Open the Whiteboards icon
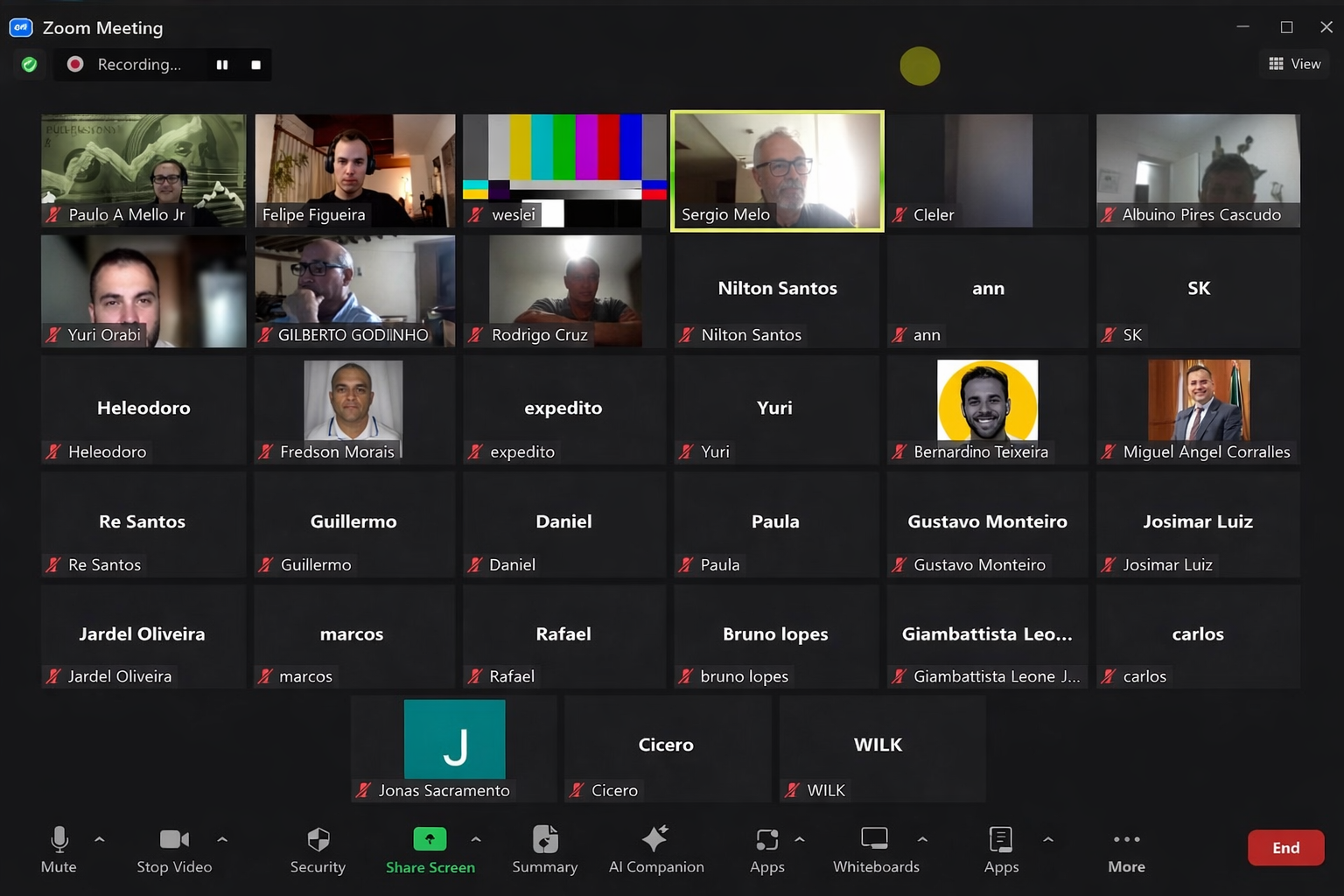Screen dimensions: 1344x896 point(874,840)
